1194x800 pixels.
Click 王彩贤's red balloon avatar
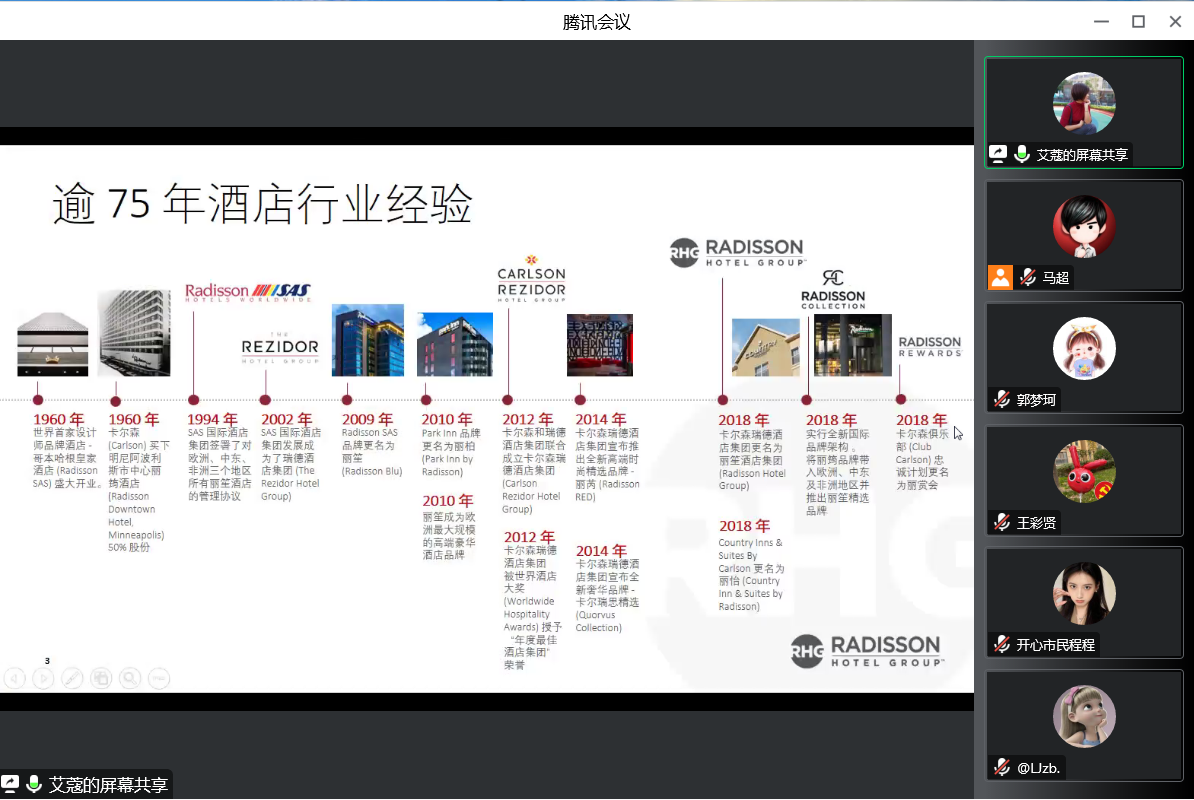pyautogui.click(x=1084, y=470)
